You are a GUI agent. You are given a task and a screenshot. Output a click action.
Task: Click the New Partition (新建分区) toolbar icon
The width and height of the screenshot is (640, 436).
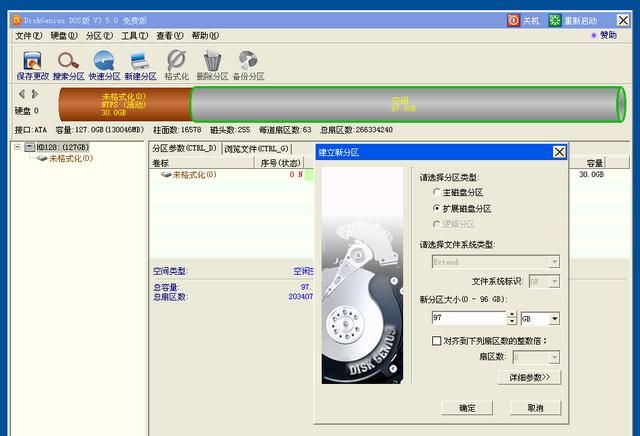click(x=140, y=65)
